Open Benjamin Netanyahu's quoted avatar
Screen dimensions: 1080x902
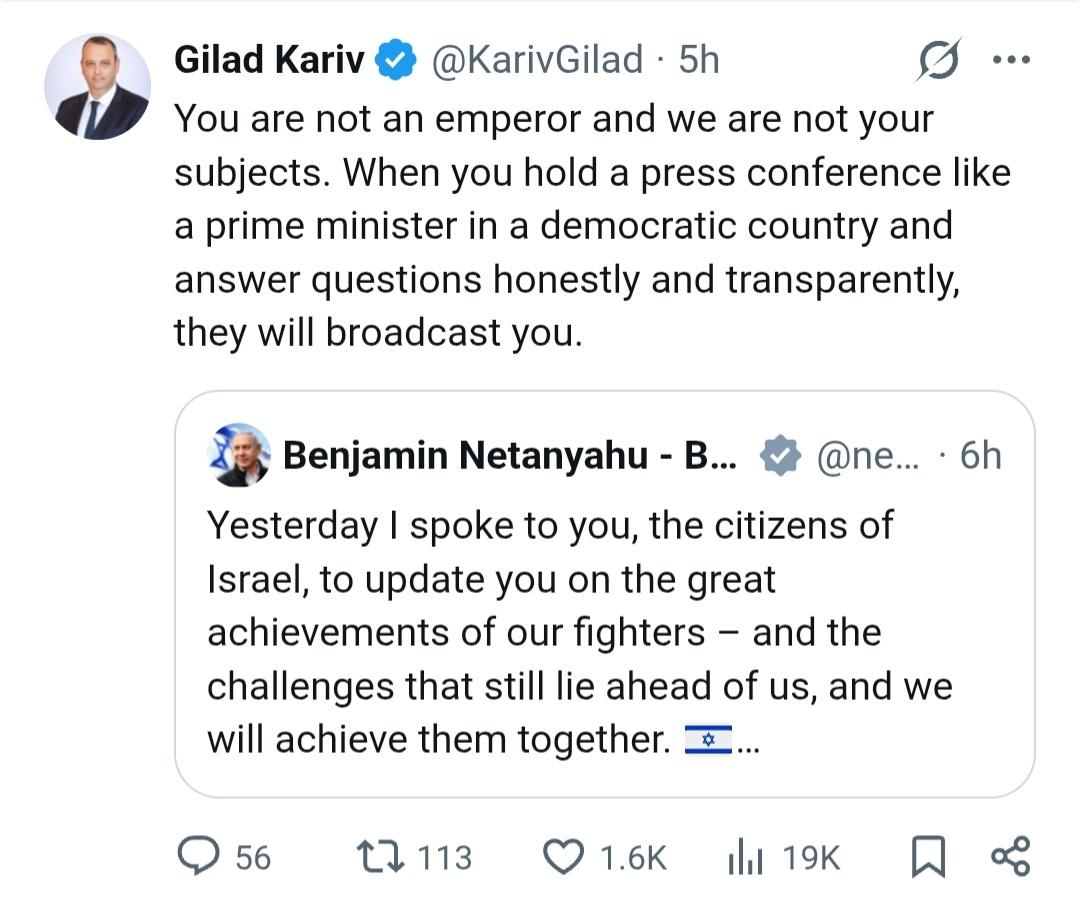239,455
